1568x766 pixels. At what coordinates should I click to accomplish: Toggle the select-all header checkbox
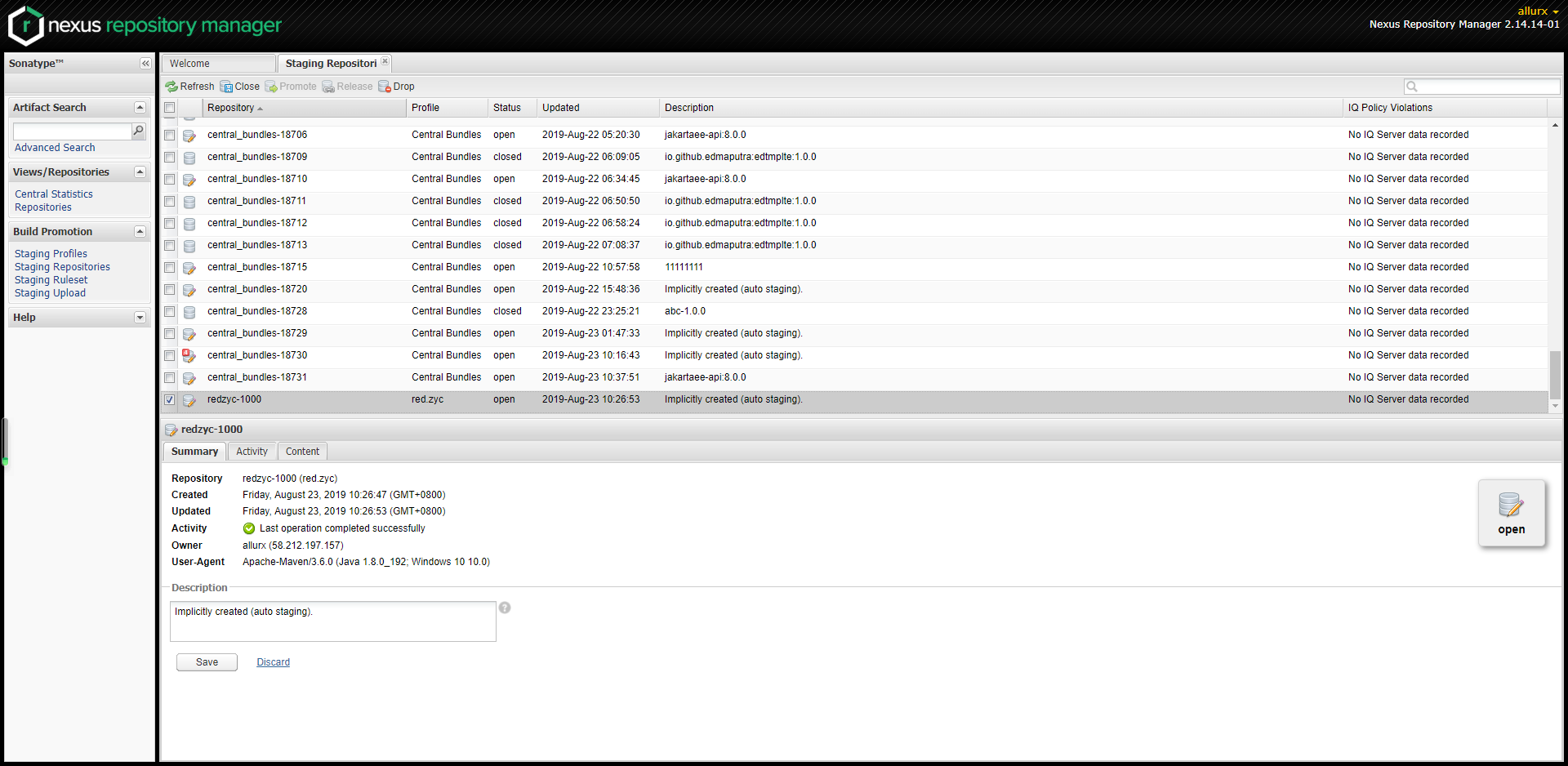[170, 108]
